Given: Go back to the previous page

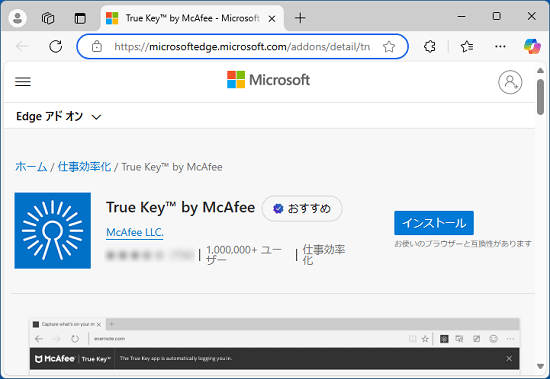Looking at the screenshot, I should coord(22,46).
